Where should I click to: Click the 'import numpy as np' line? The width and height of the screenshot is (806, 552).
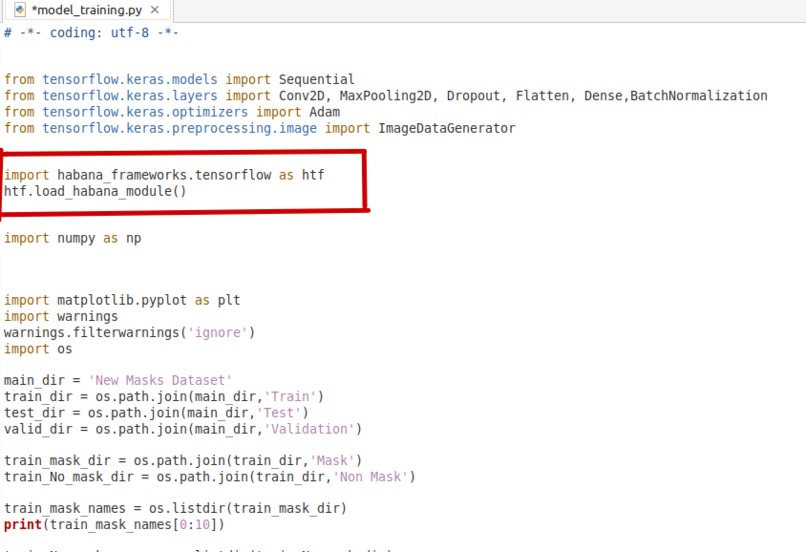point(72,238)
